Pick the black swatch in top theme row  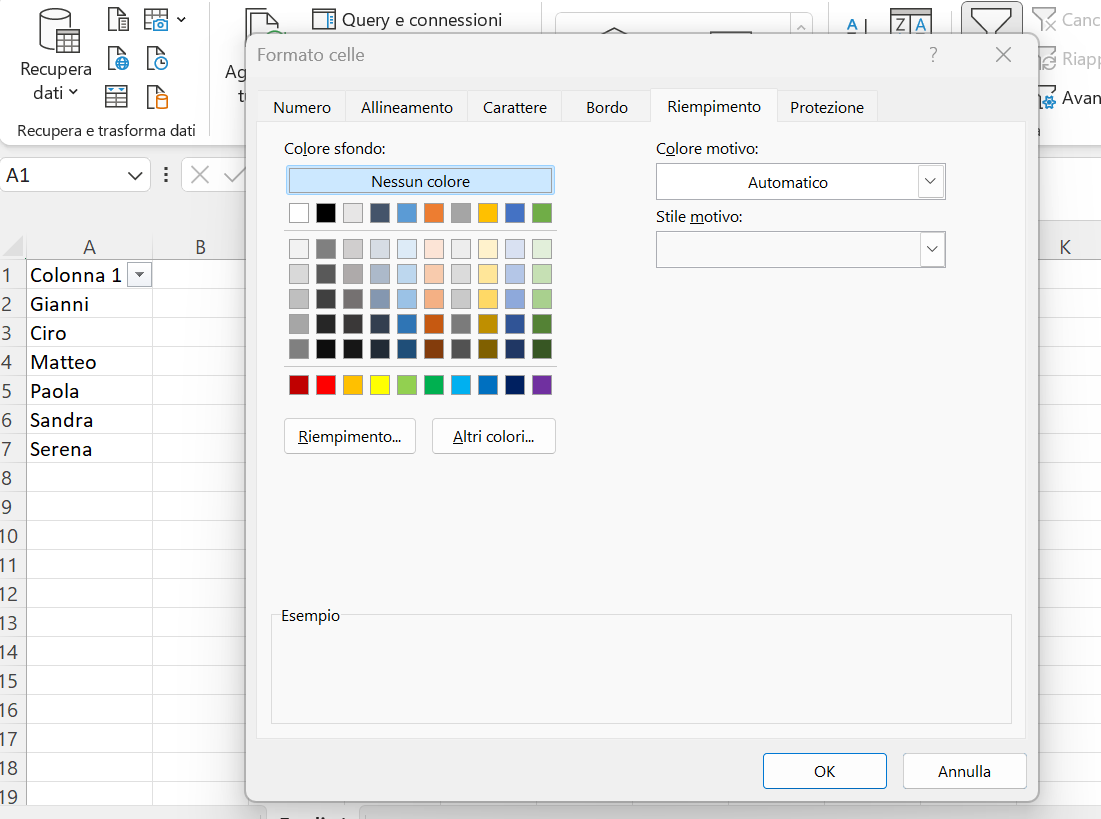pos(326,213)
